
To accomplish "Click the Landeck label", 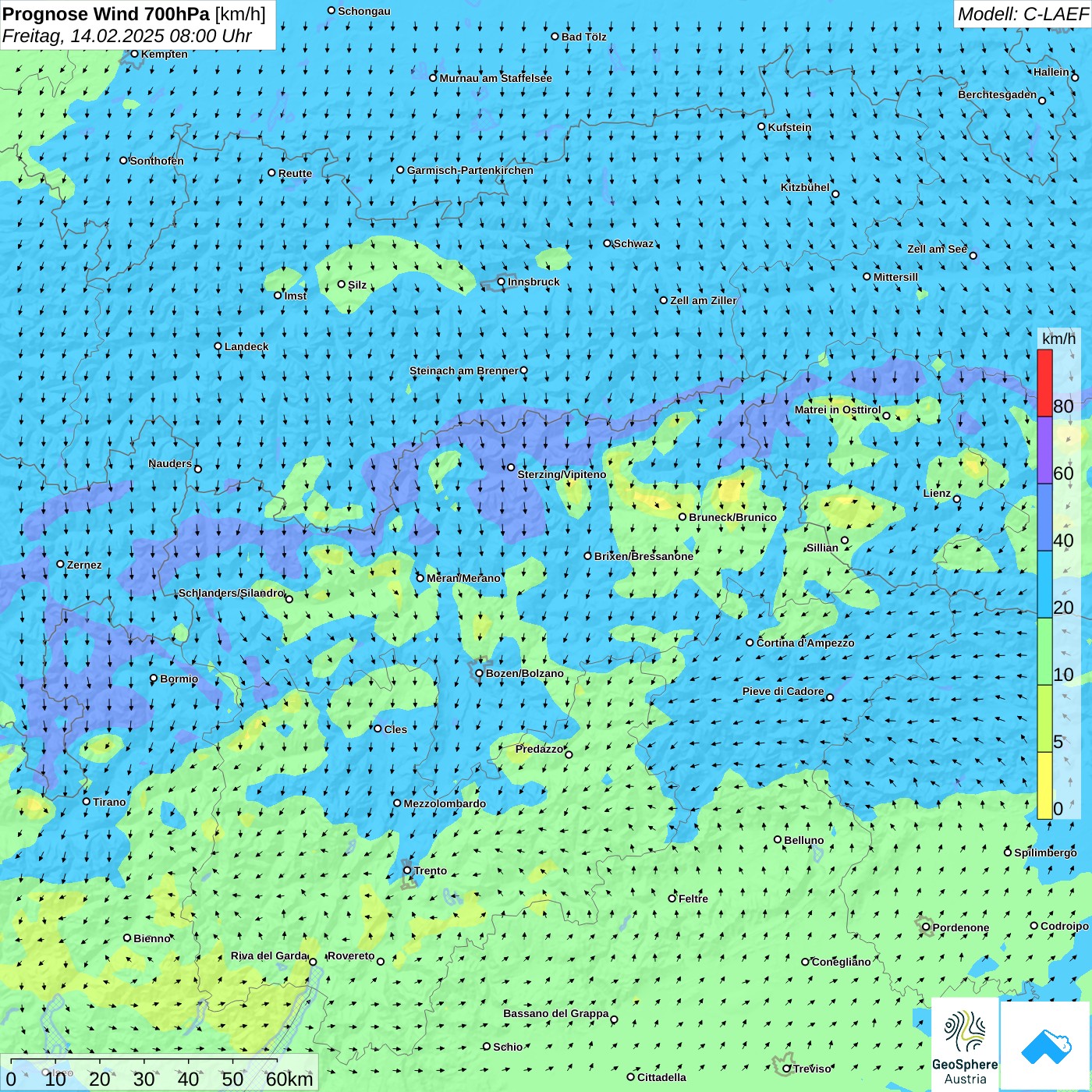I will coord(246,346).
